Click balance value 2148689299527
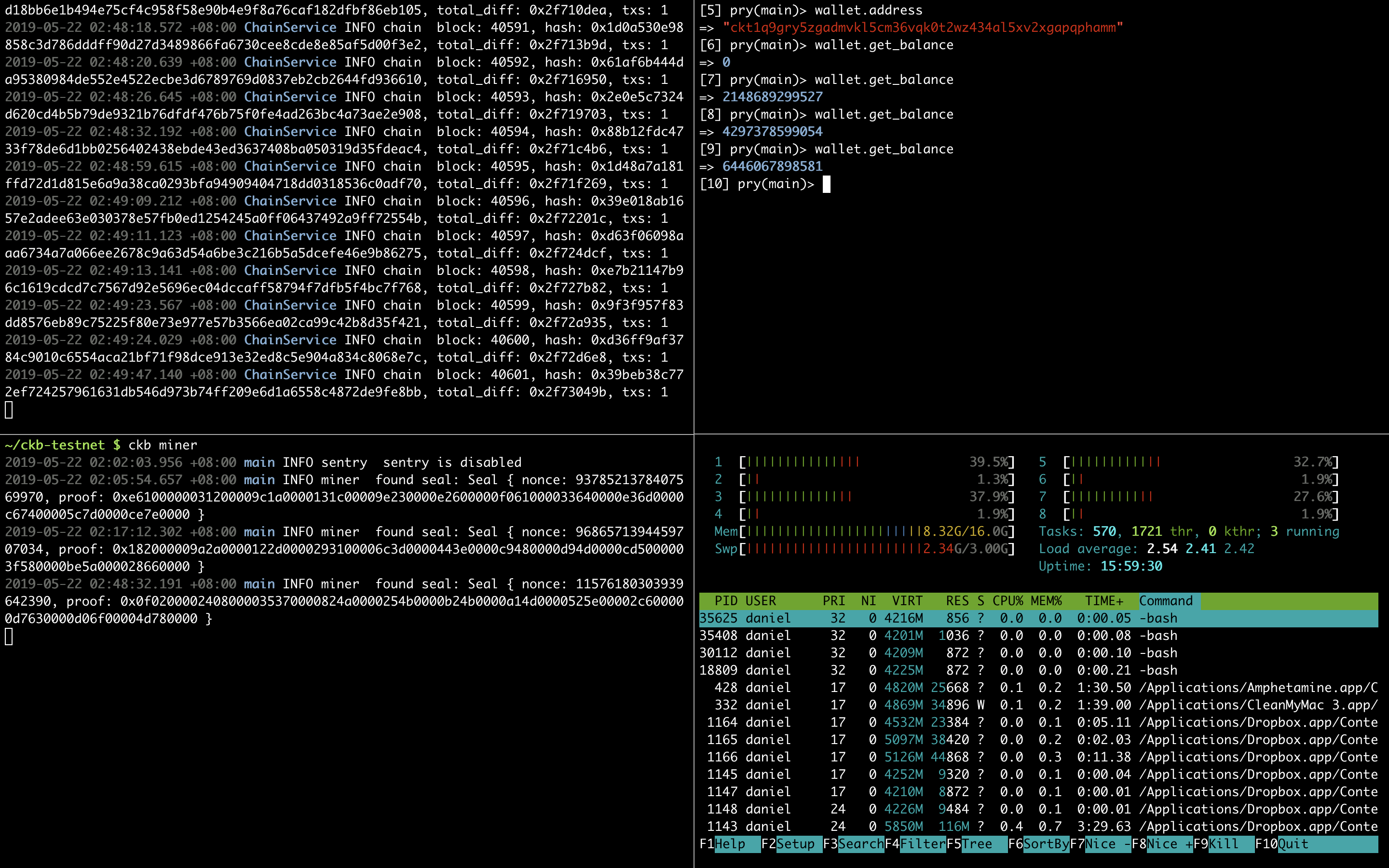The image size is (1389, 868). tap(773, 97)
